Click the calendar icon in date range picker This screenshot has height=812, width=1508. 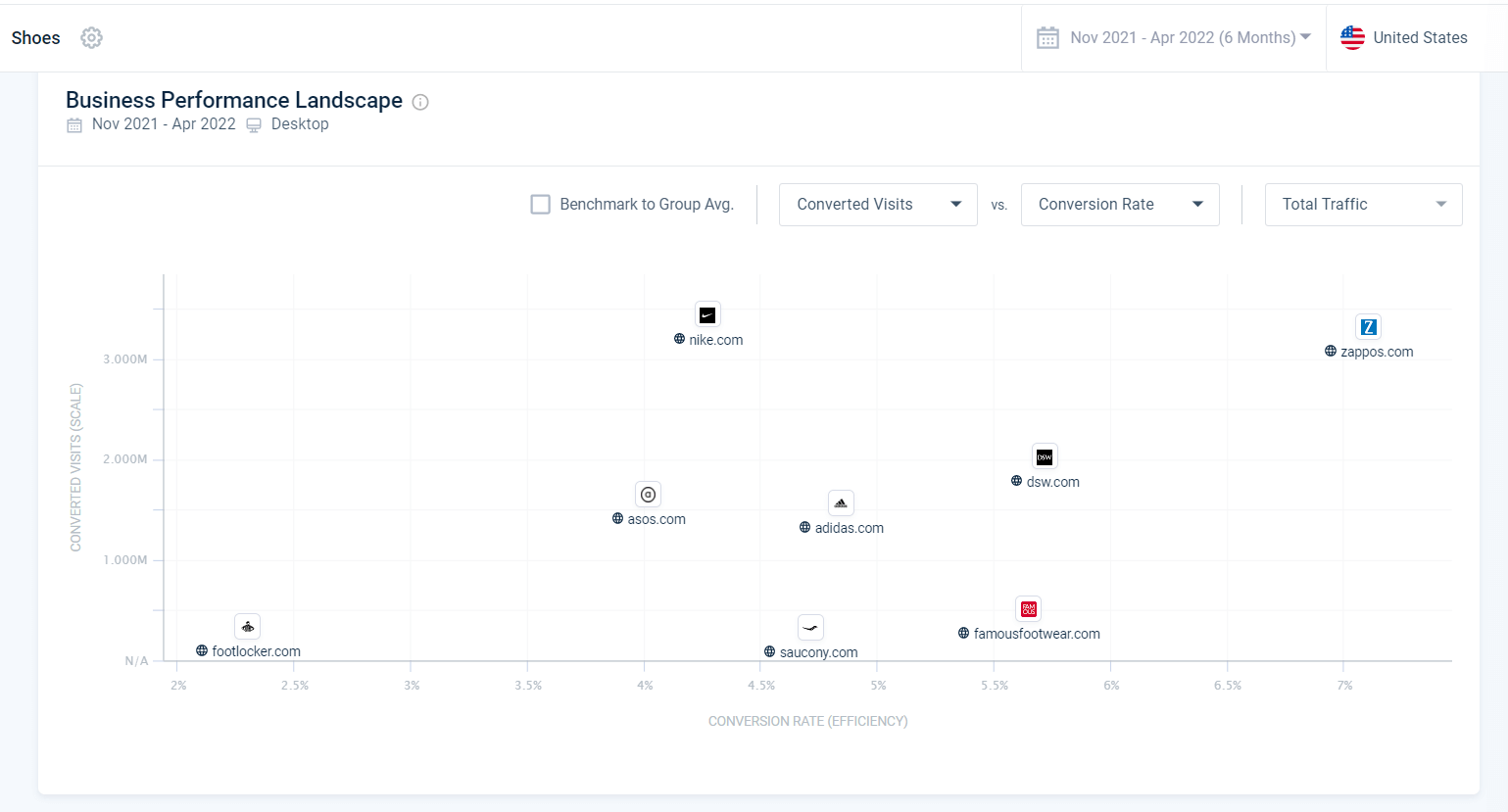pos(1047,38)
